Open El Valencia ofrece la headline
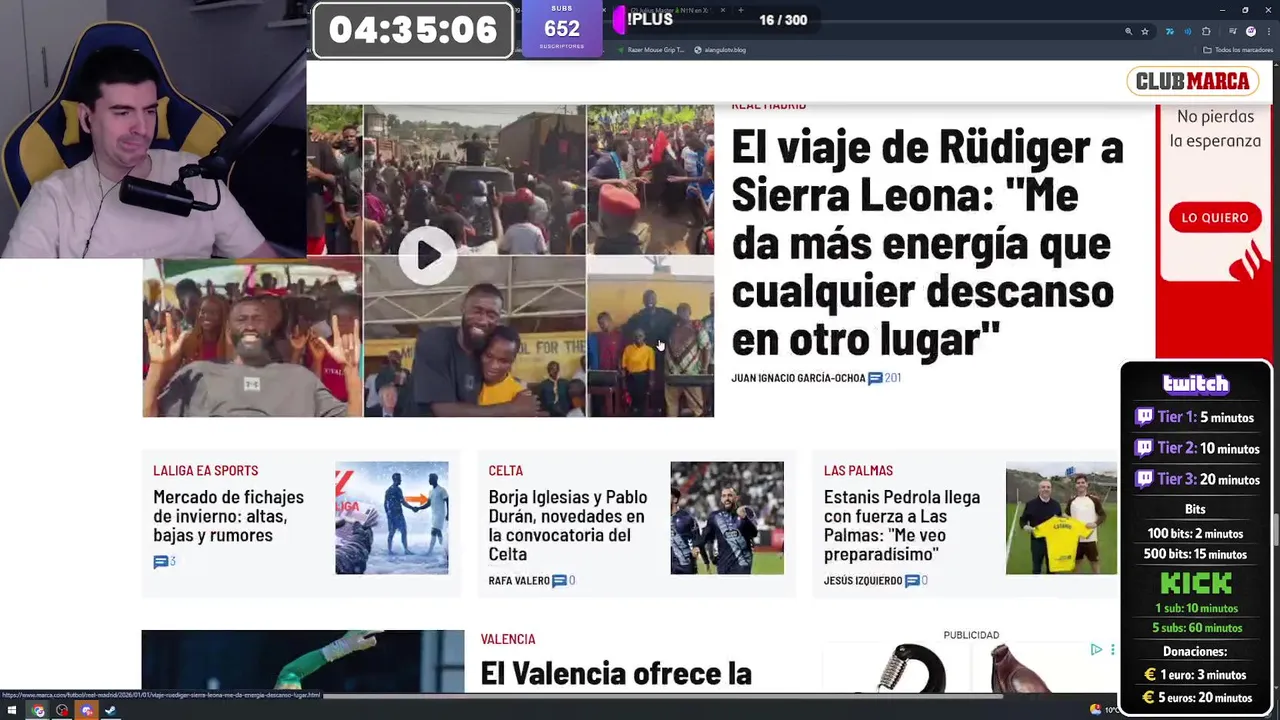The height and width of the screenshot is (720, 1280). coord(616,673)
